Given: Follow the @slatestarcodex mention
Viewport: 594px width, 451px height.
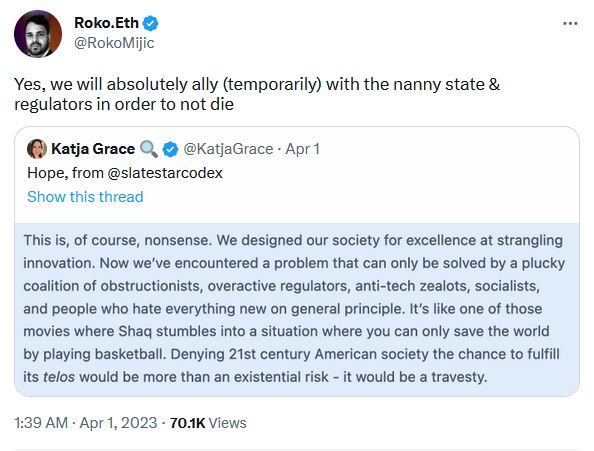Looking at the screenshot, I should click(x=165, y=173).
